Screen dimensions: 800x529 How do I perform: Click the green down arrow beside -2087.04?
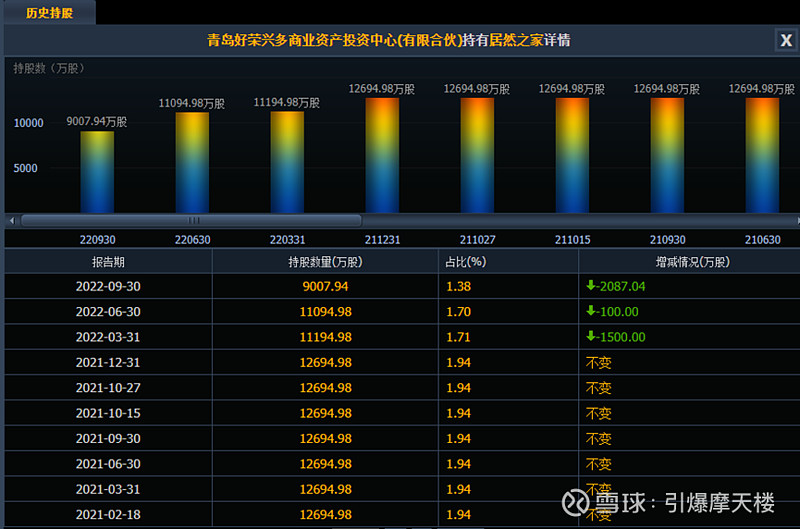tap(591, 285)
